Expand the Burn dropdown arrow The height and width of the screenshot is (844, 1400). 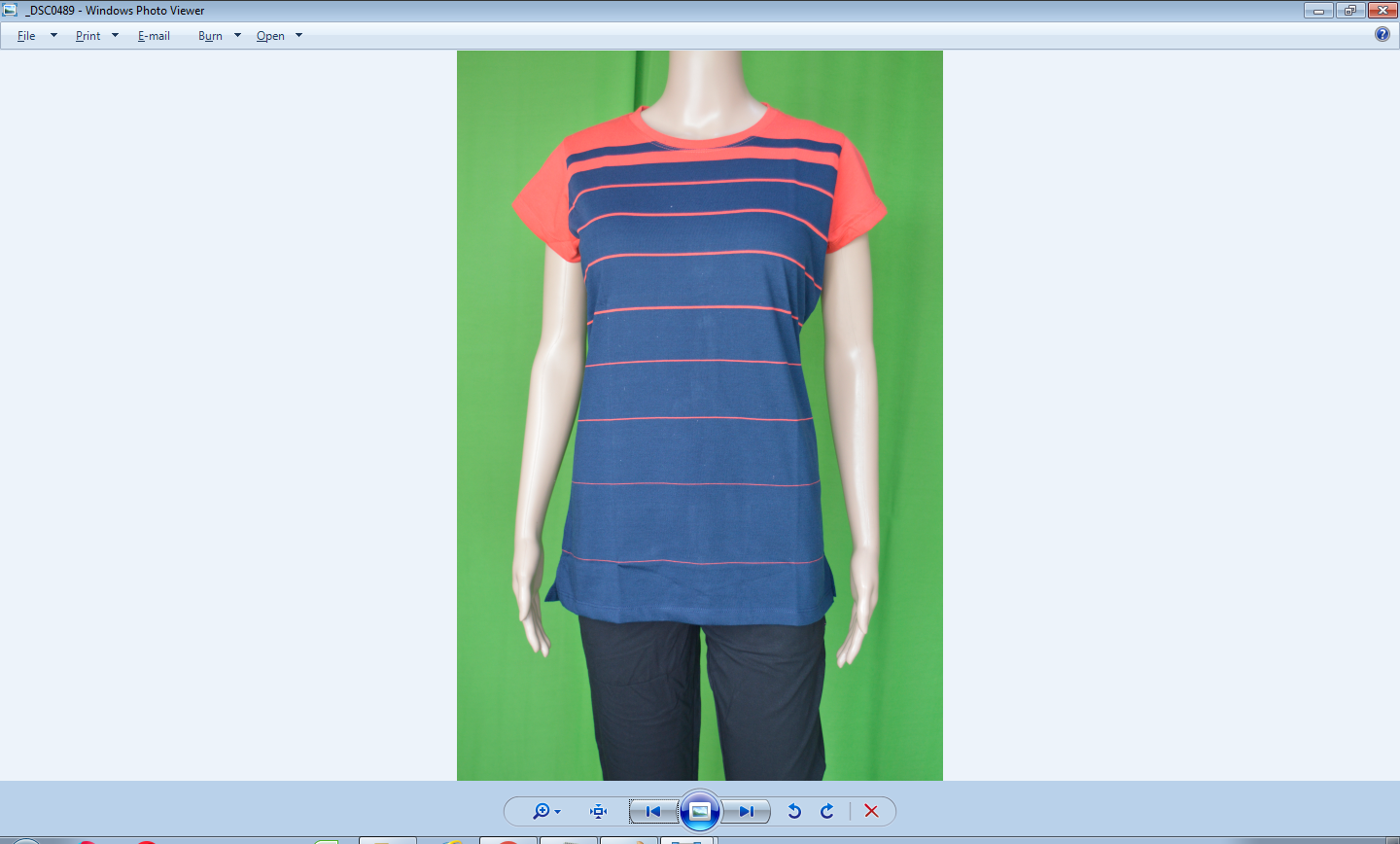tap(237, 36)
